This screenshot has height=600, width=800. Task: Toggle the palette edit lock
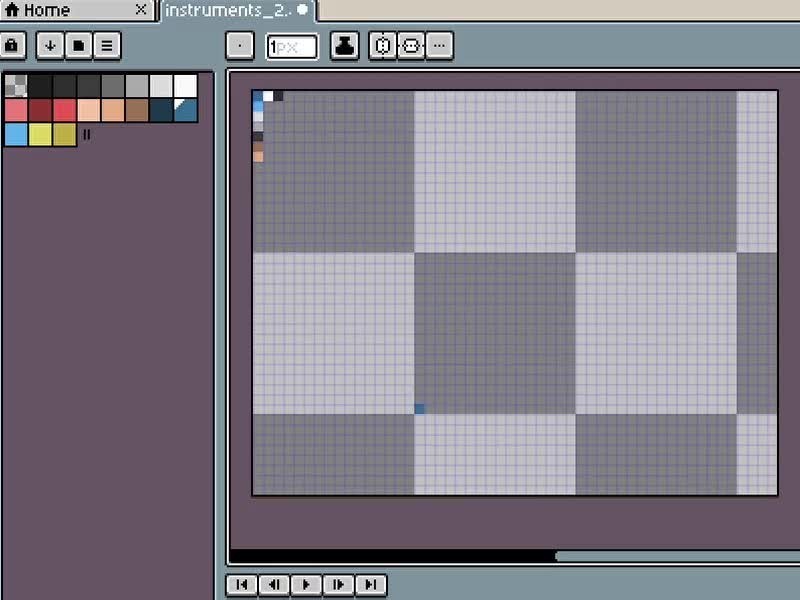click(x=12, y=46)
